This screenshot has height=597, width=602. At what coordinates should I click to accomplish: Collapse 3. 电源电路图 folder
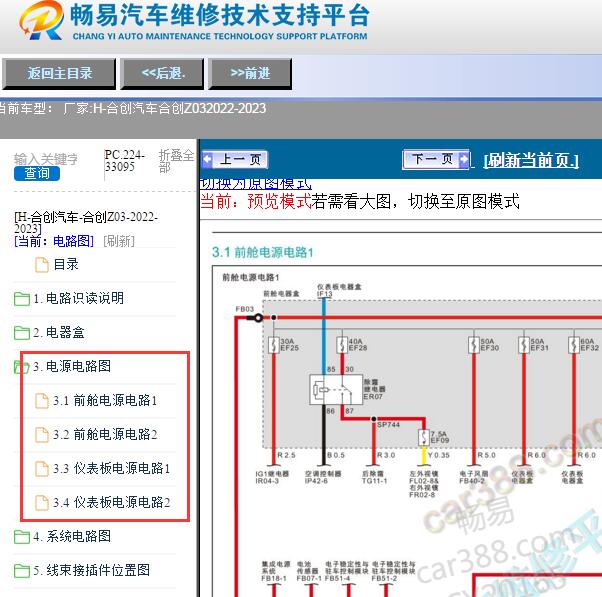pyautogui.click(x=72, y=366)
